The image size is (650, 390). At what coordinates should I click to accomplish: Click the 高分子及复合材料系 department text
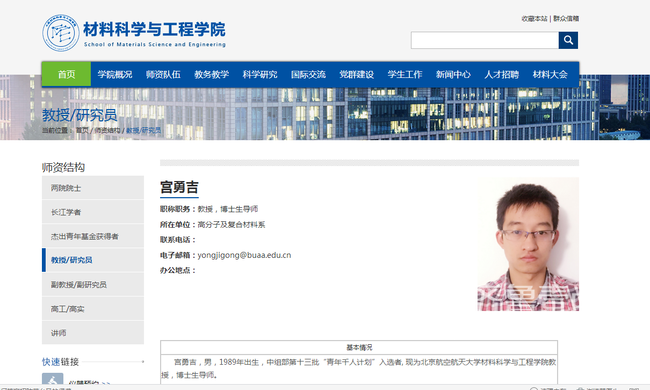tap(231, 225)
